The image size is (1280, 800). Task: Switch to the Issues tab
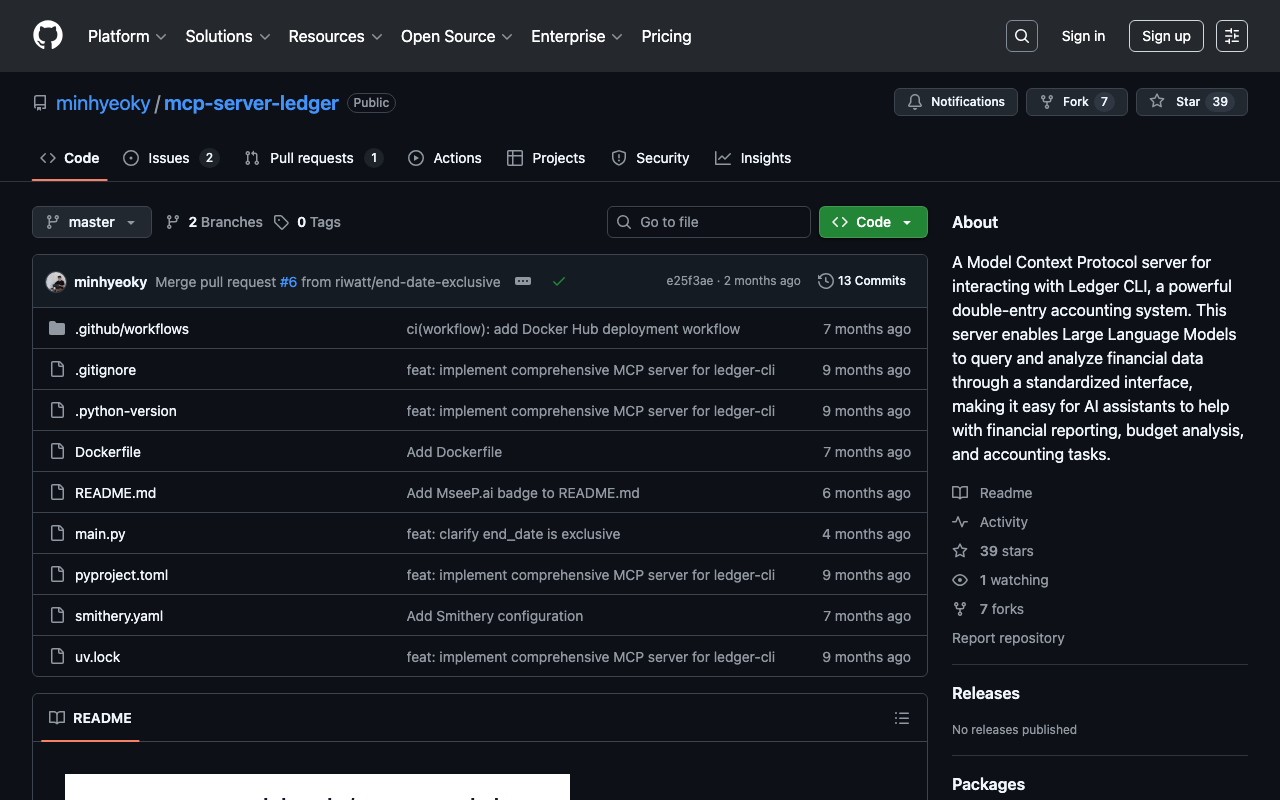pos(169,158)
